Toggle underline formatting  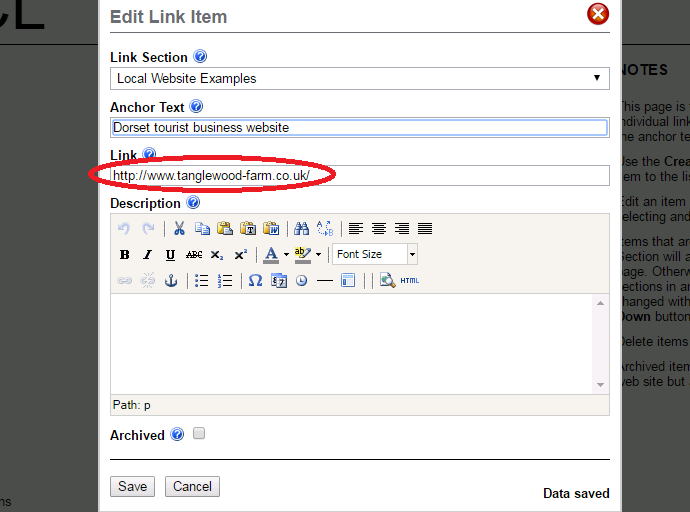tap(170, 254)
